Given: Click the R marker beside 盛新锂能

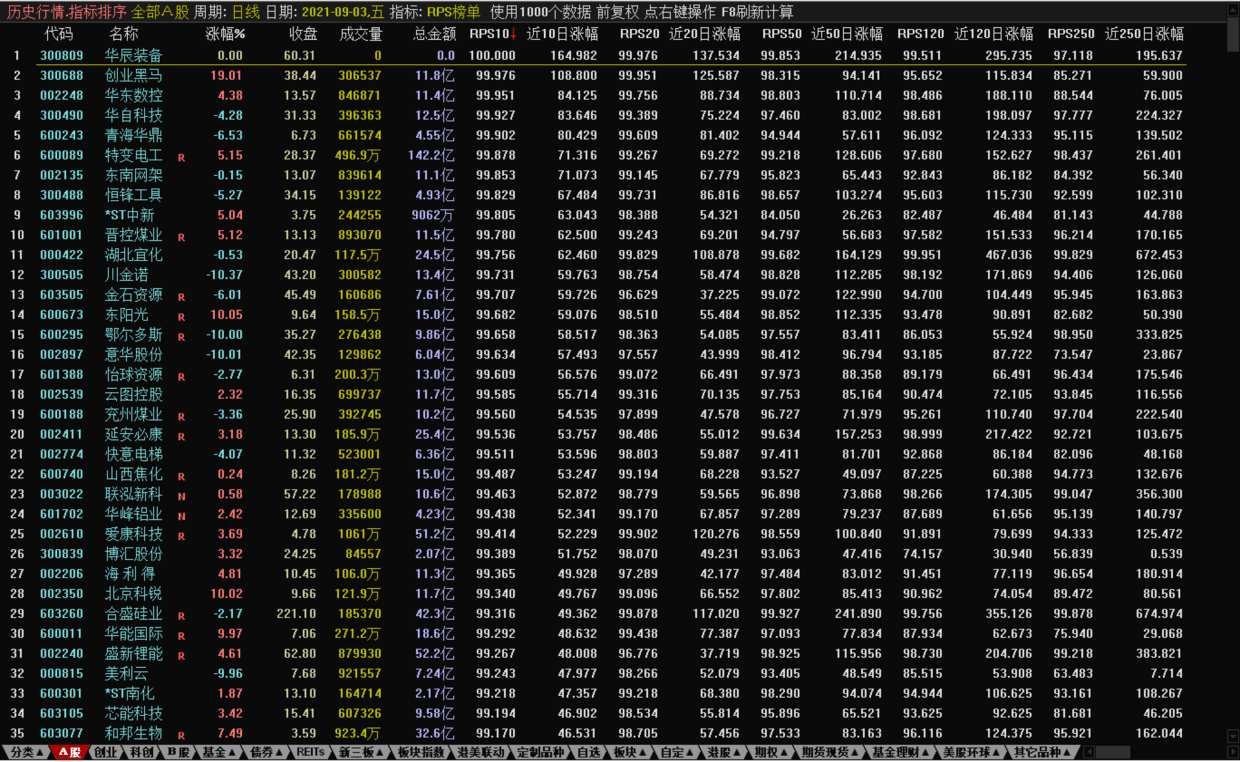Looking at the screenshot, I should 182,657.
